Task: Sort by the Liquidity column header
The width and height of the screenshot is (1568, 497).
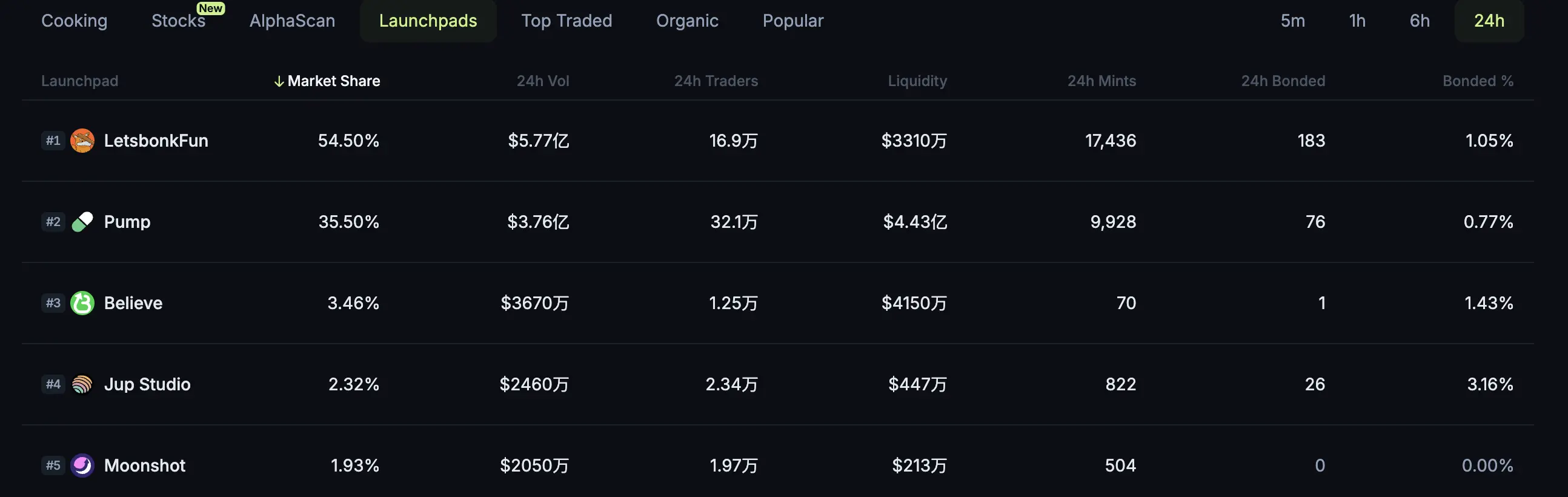Action: click(x=917, y=81)
